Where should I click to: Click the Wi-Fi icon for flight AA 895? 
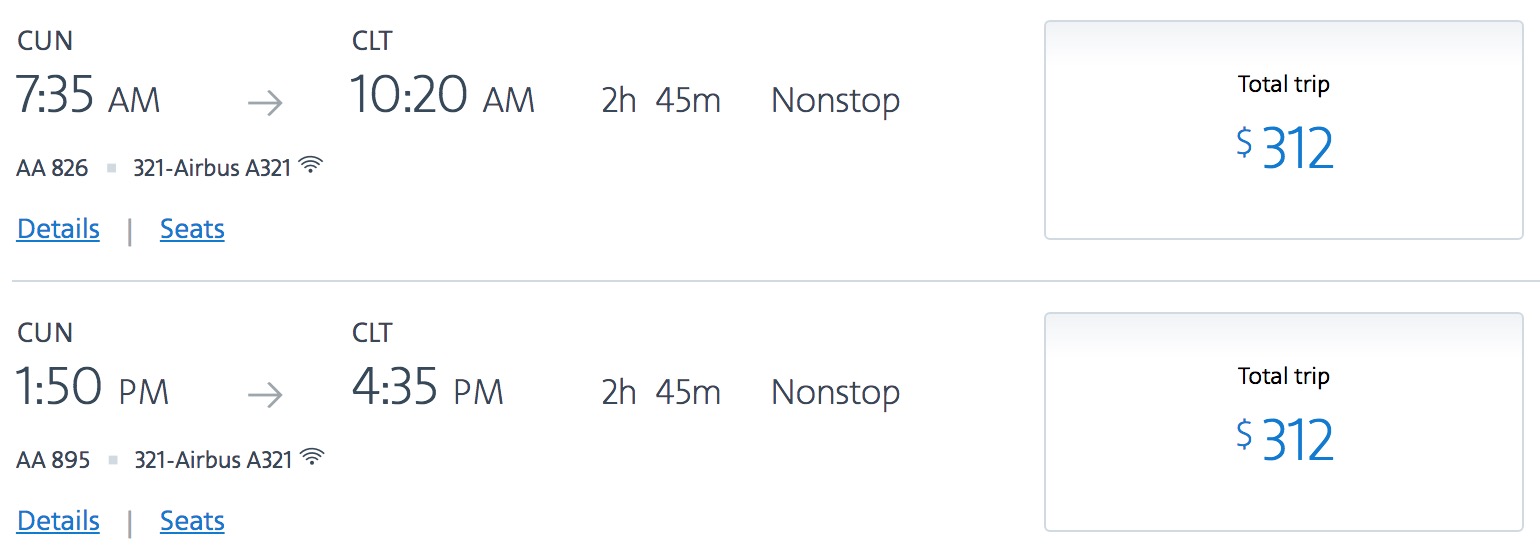tap(313, 458)
